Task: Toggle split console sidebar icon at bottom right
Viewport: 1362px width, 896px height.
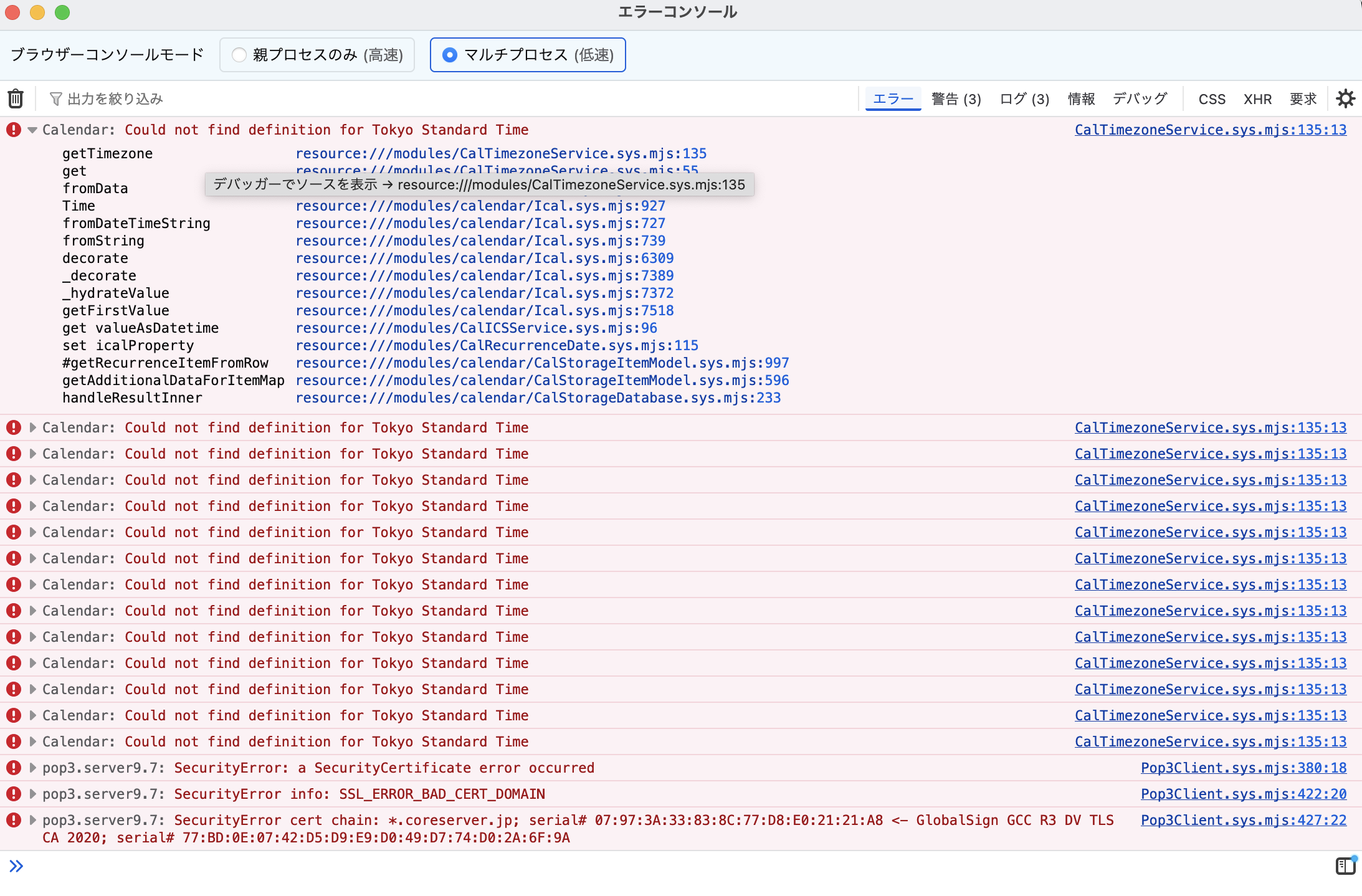Action: 1345,865
